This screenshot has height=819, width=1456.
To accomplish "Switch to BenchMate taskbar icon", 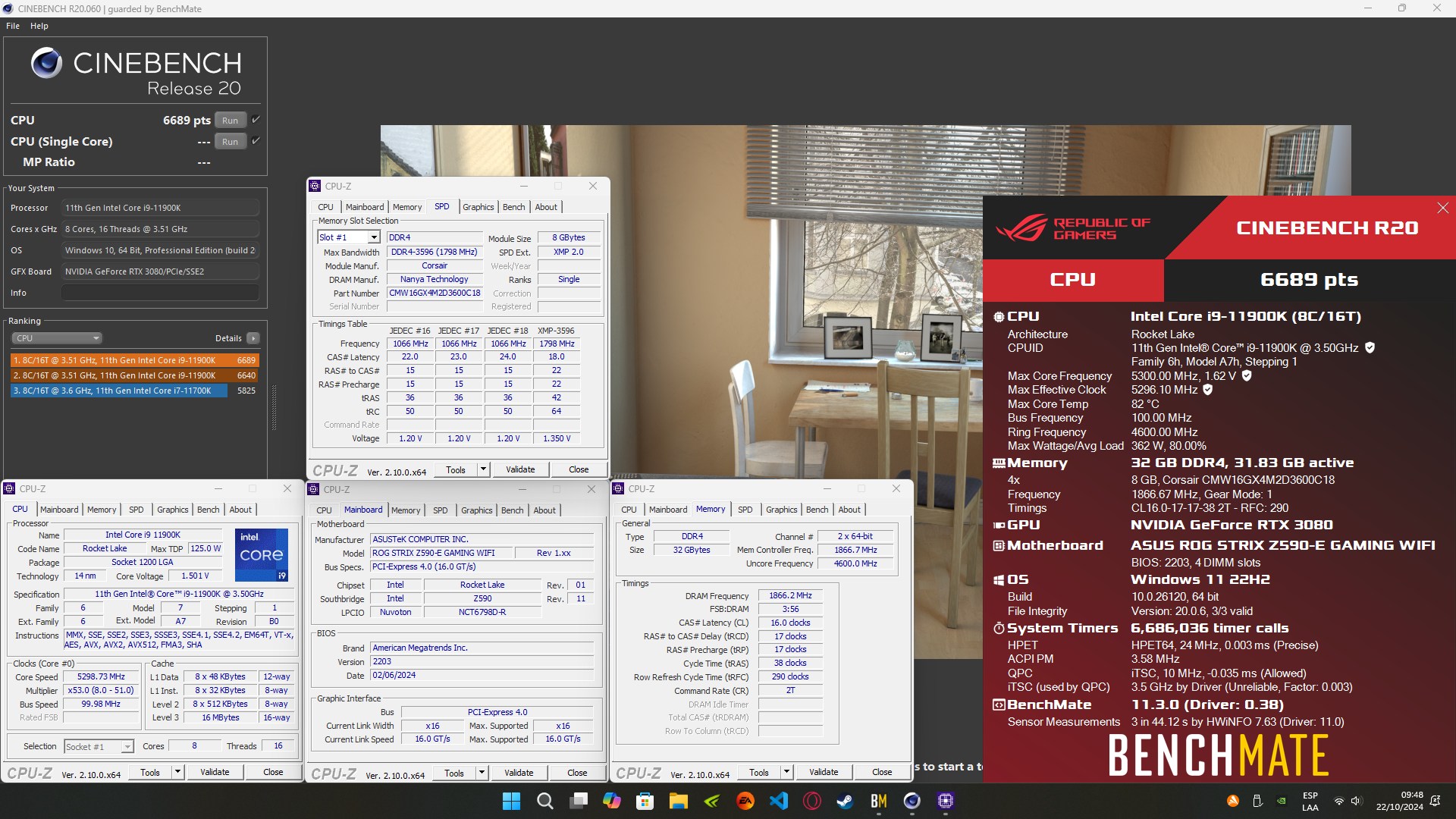I will (878, 801).
